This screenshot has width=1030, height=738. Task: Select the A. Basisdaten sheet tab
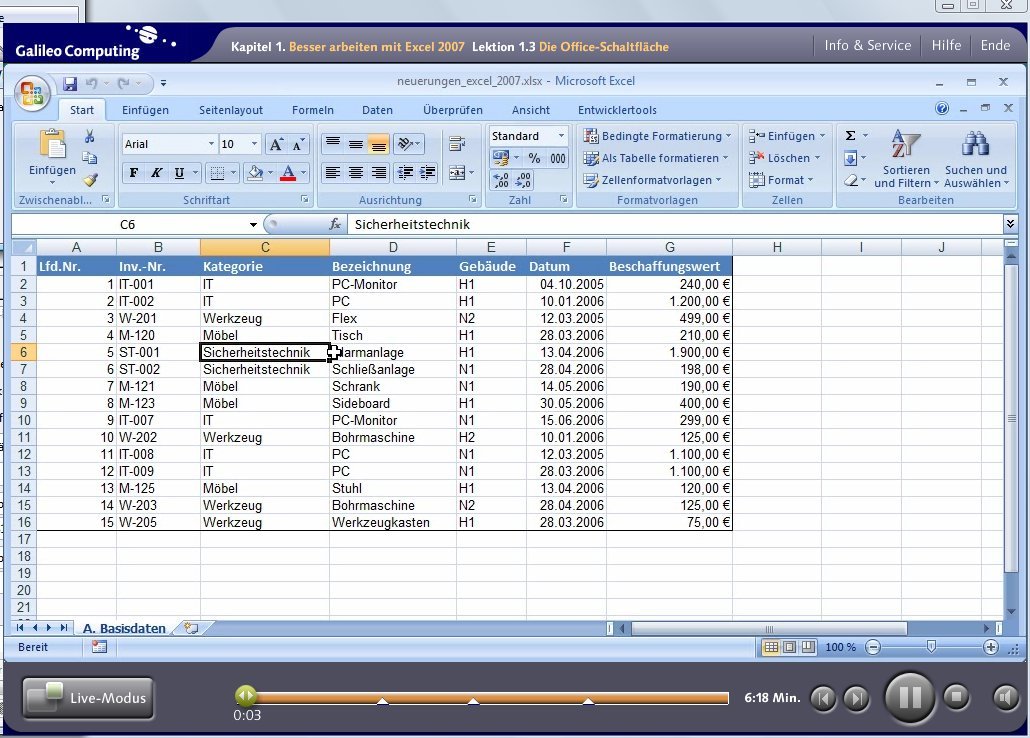coord(124,628)
